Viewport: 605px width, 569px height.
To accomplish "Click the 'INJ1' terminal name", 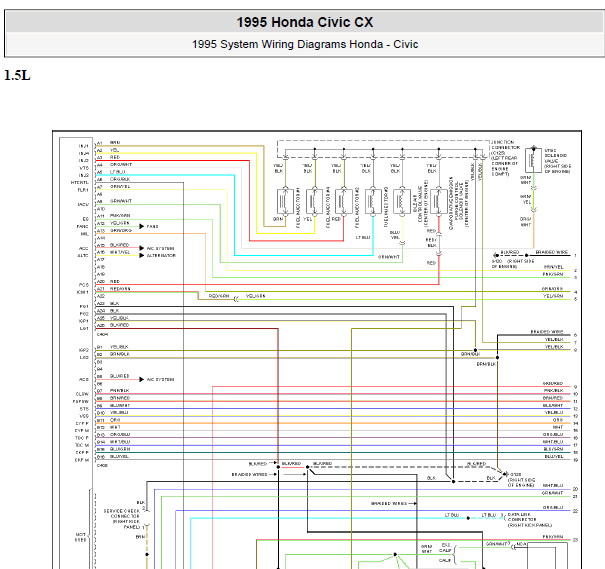I will point(83,146).
